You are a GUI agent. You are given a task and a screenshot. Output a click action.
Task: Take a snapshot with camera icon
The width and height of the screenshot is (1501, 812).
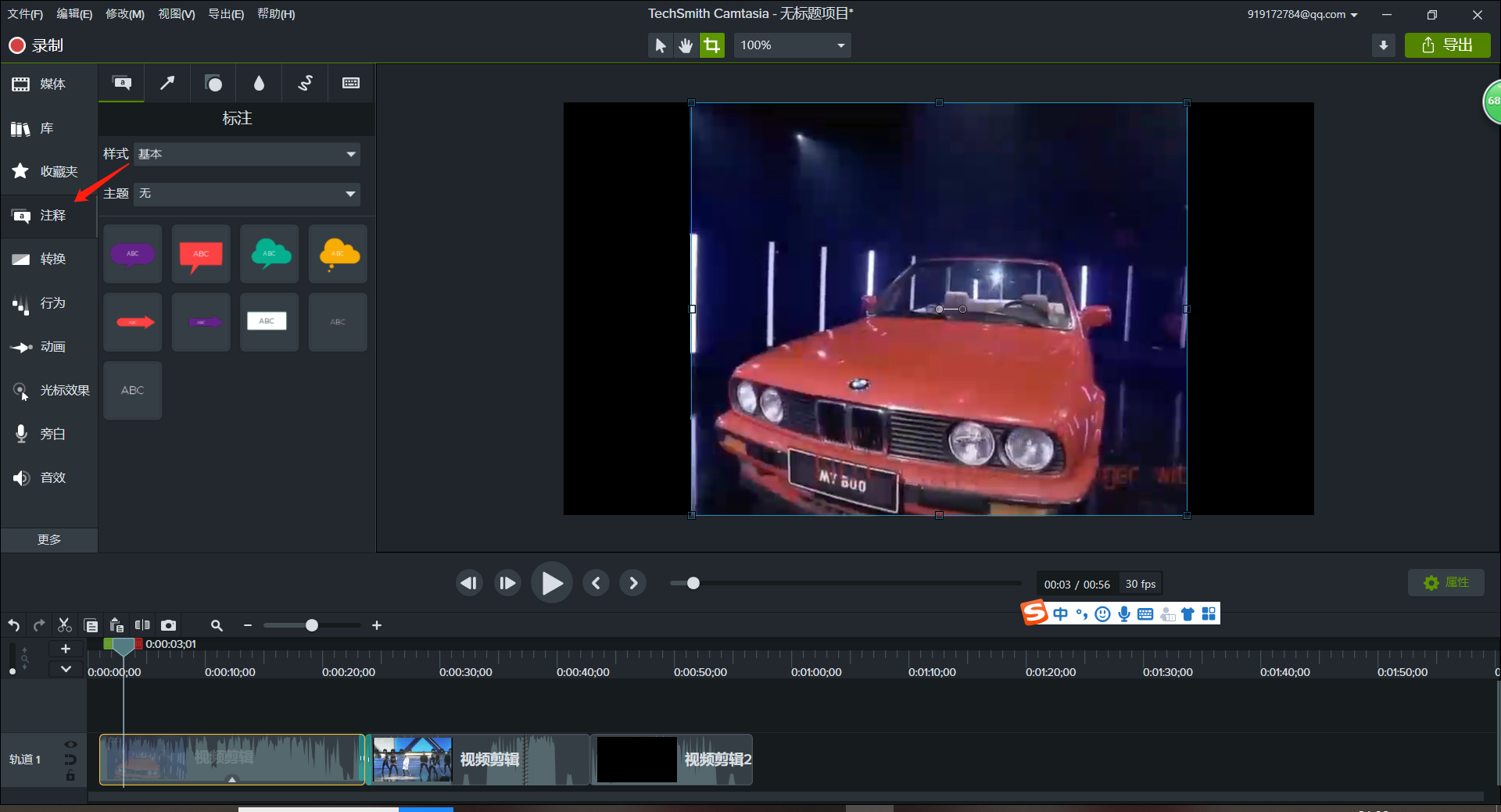click(x=168, y=625)
